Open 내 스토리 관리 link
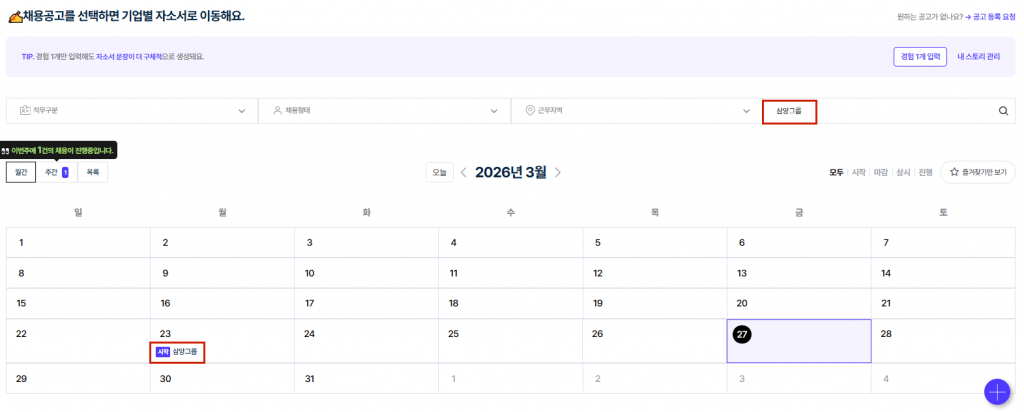1024x412 pixels. 978,57
